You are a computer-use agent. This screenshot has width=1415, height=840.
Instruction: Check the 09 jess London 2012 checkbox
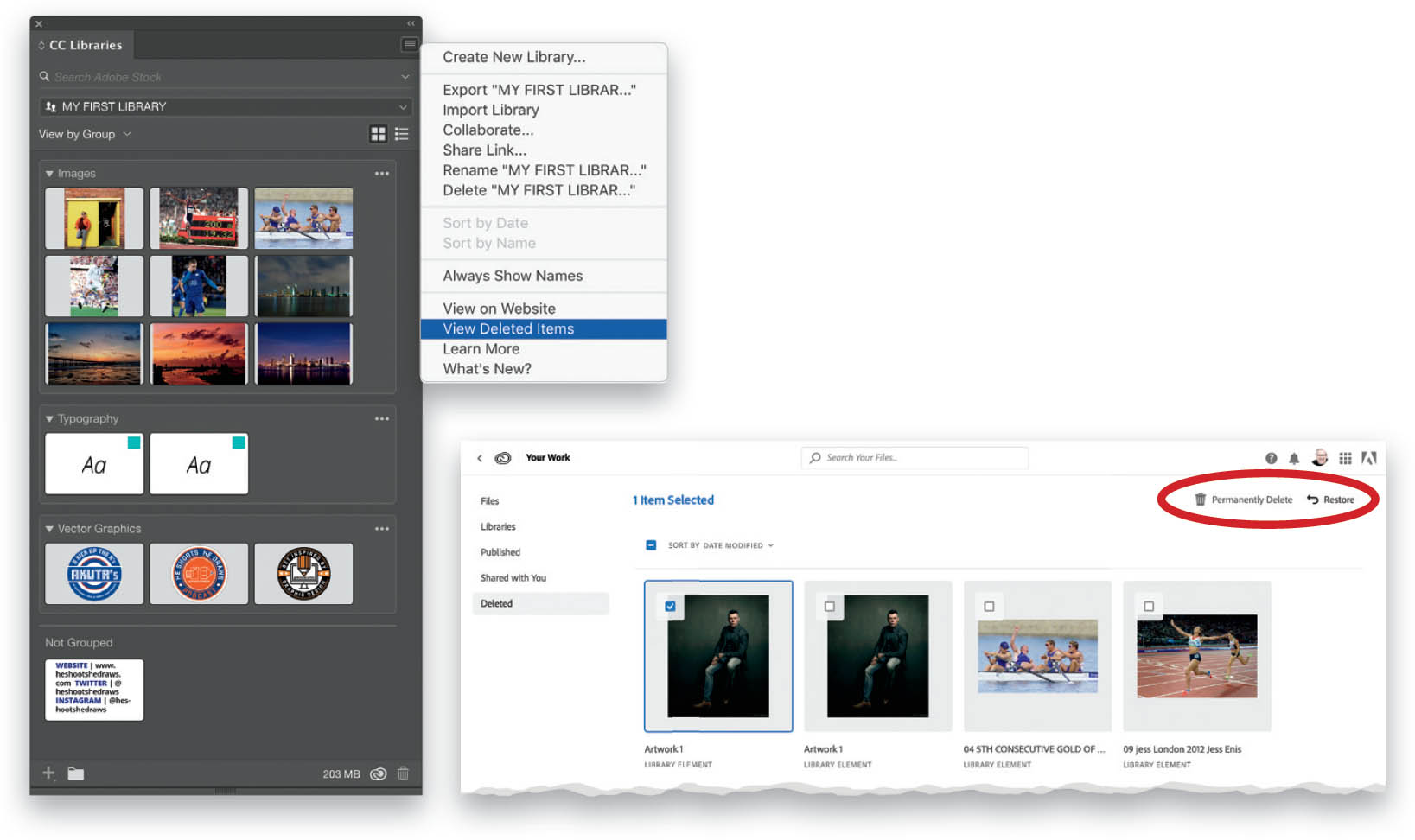tap(1149, 607)
